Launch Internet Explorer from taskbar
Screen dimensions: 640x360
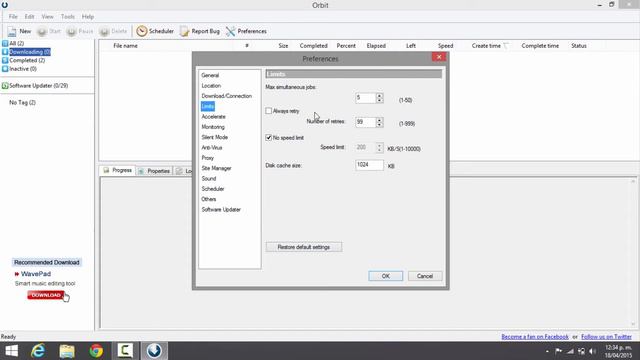(x=38, y=351)
